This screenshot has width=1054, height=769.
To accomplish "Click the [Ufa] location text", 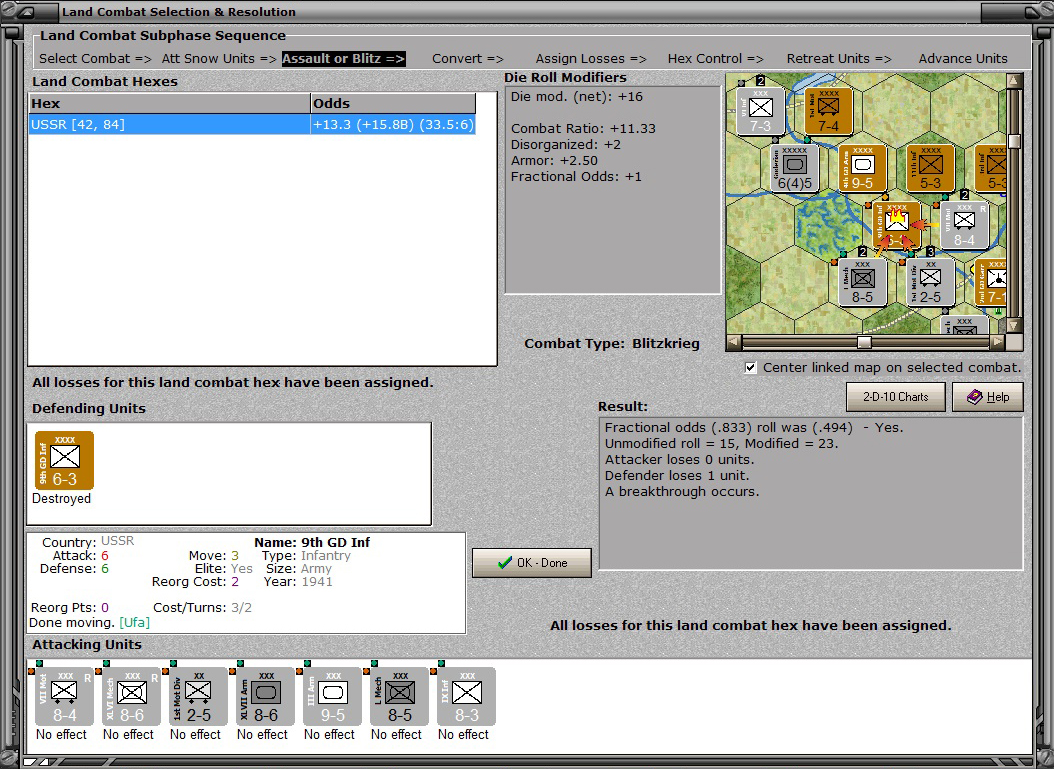I will pyautogui.click(x=134, y=622).
